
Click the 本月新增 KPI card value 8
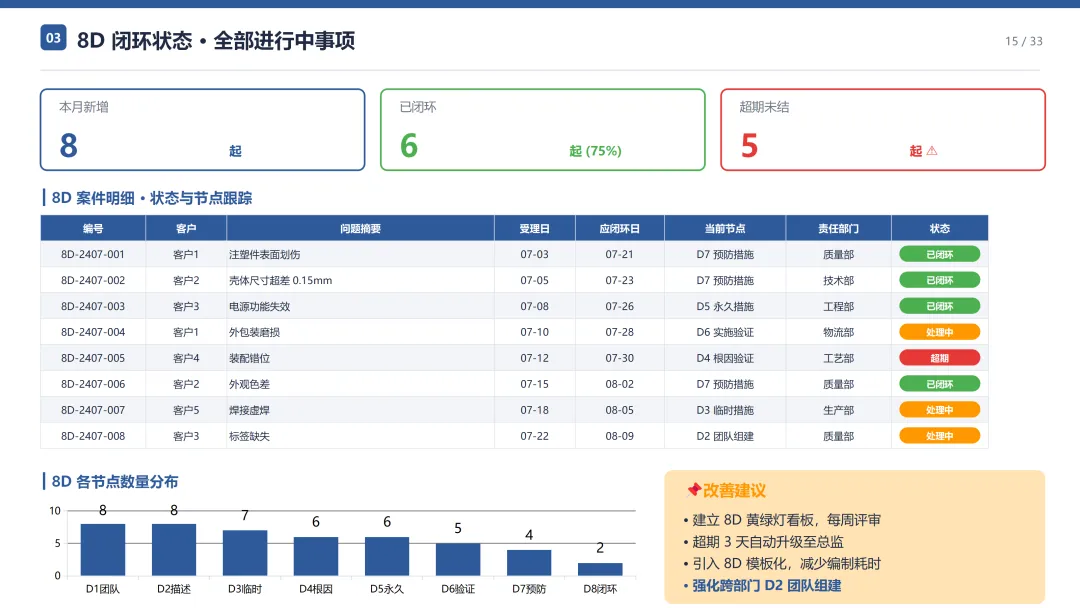[x=69, y=145]
